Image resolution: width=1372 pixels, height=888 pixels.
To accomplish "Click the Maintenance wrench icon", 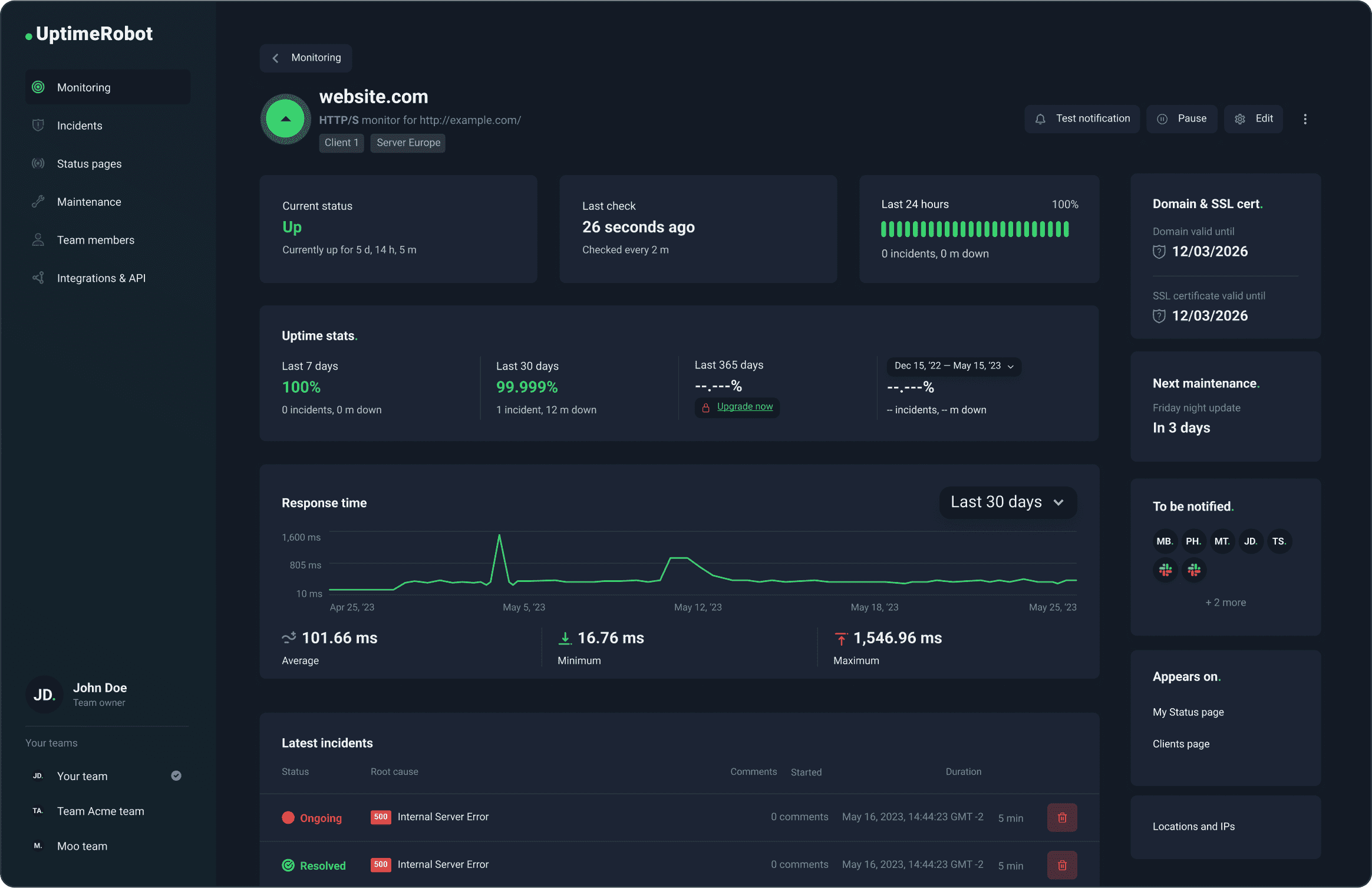I will [x=38, y=201].
